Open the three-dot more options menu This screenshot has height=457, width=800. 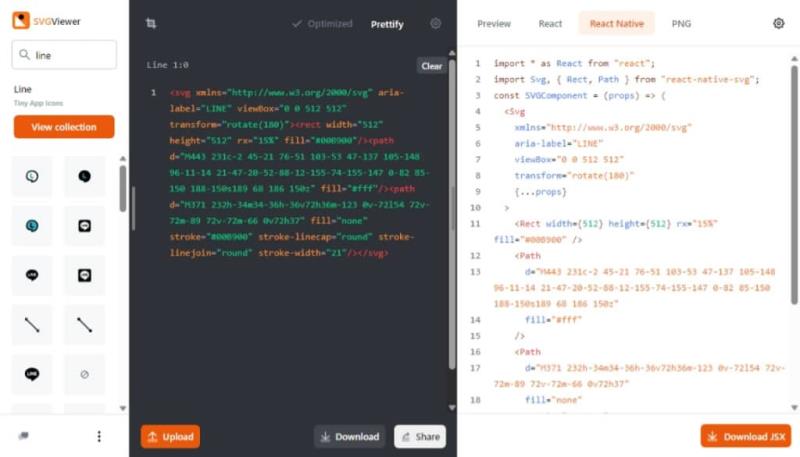pos(99,436)
